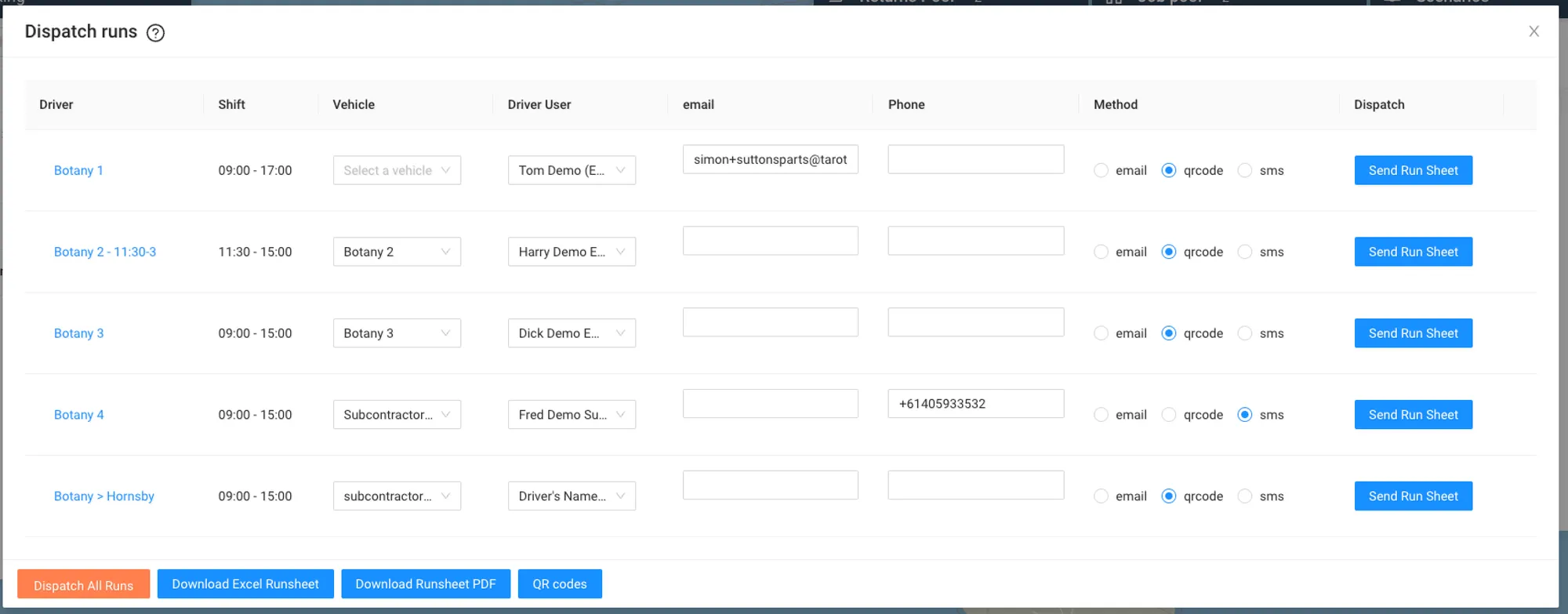Send Run Sheet for Botany 2 - 11:30-3

(x=1414, y=252)
